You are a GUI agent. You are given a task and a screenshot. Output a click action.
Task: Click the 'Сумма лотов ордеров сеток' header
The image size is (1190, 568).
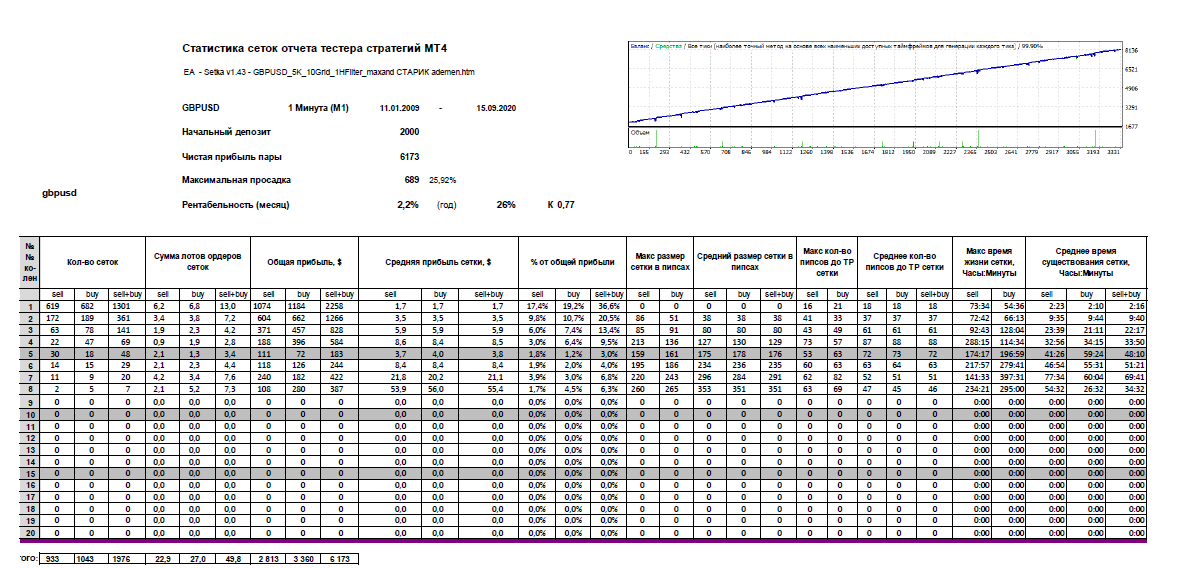pyautogui.click(x=197, y=262)
